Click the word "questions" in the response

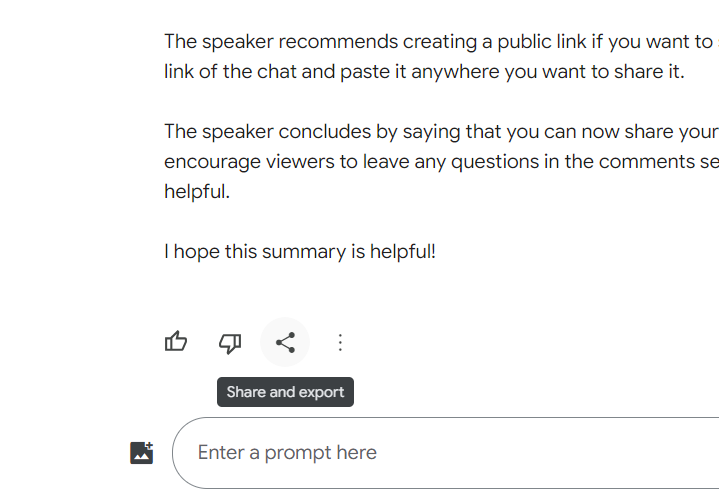tap(495, 162)
